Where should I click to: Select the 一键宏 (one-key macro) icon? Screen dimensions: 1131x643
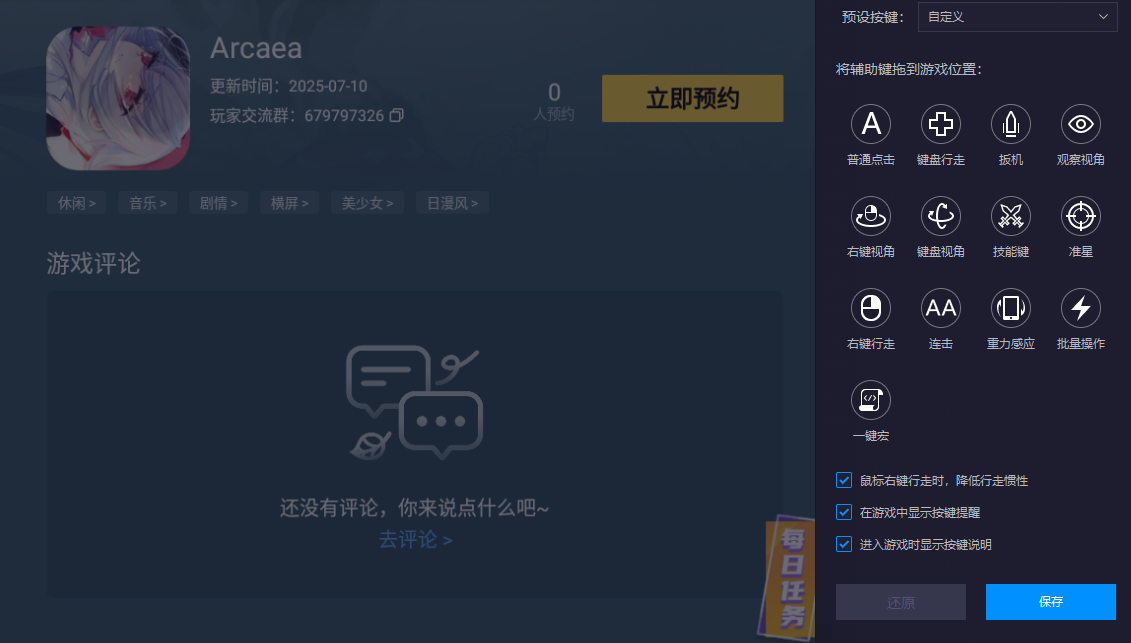pyautogui.click(x=870, y=398)
